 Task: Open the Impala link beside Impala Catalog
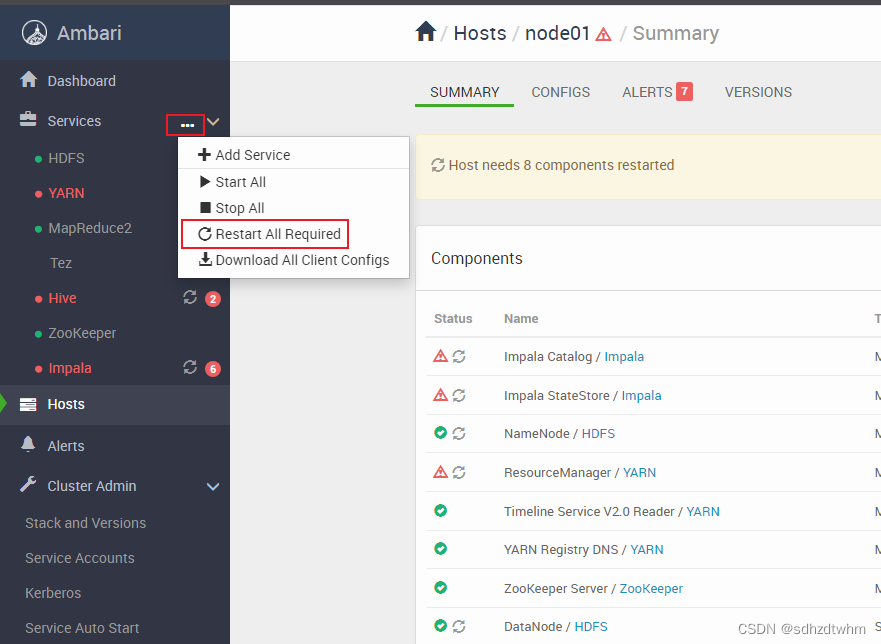pyautogui.click(x=624, y=357)
